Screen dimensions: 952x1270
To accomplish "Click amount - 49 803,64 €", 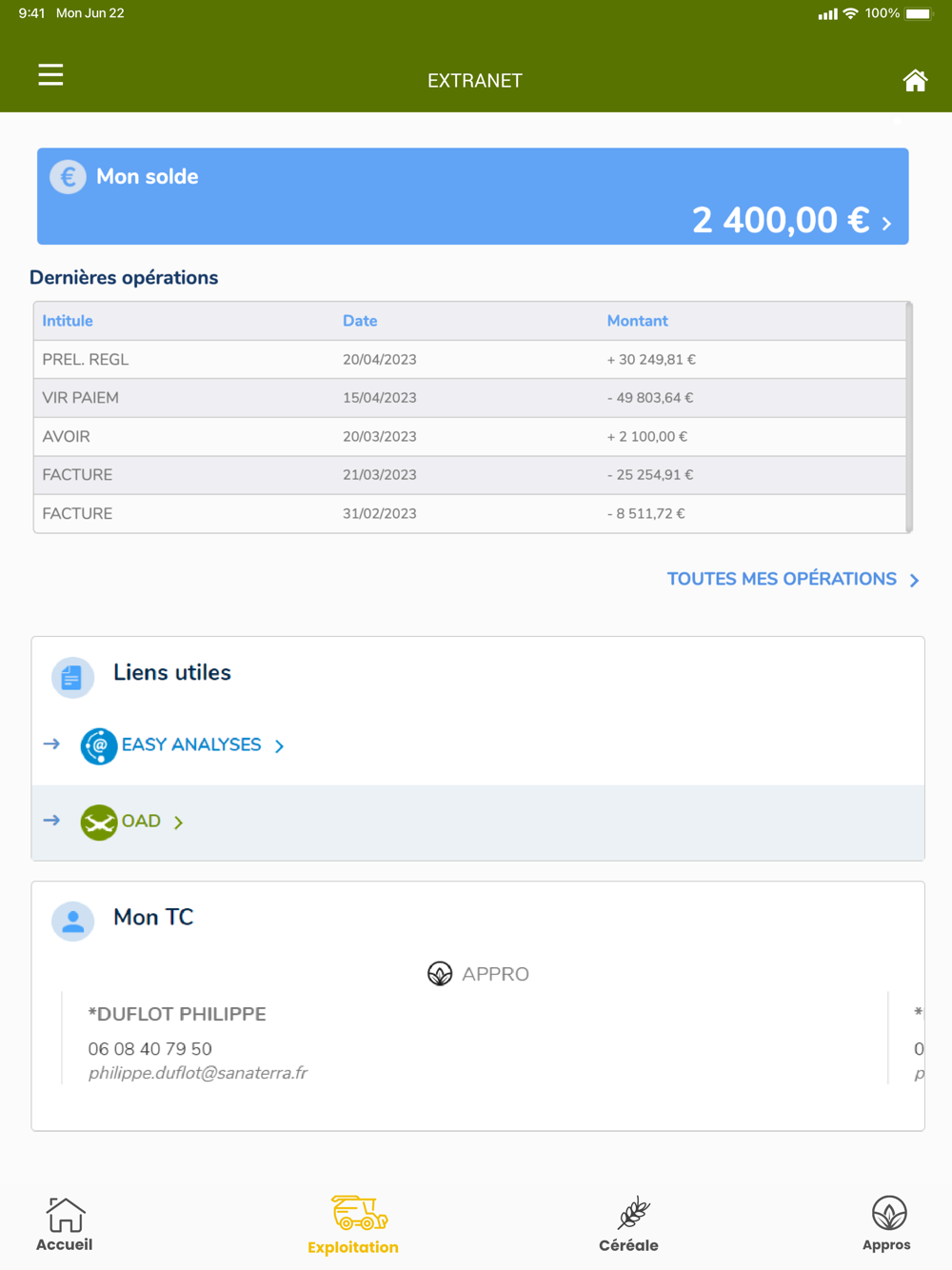I will click(650, 398).
